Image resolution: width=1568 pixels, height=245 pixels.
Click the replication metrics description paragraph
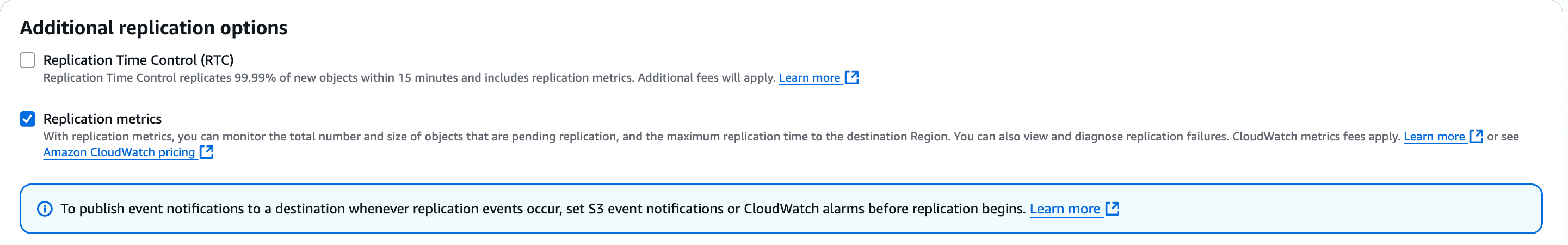coord(487,137)
